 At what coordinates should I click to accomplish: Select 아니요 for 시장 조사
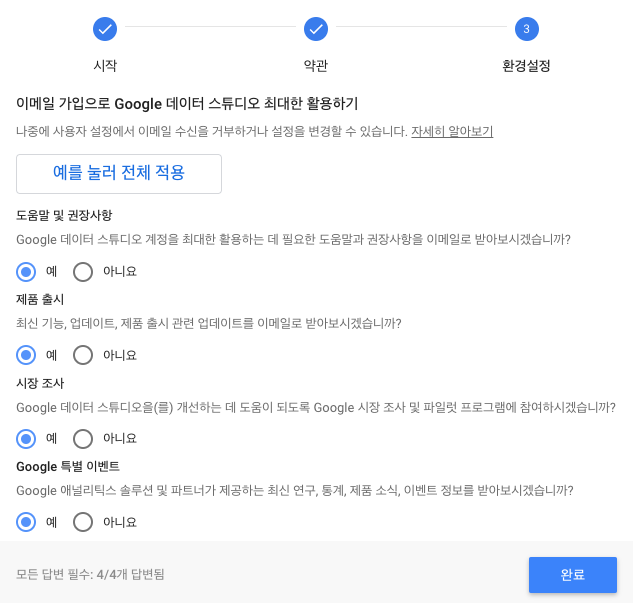tap(83, 439)
